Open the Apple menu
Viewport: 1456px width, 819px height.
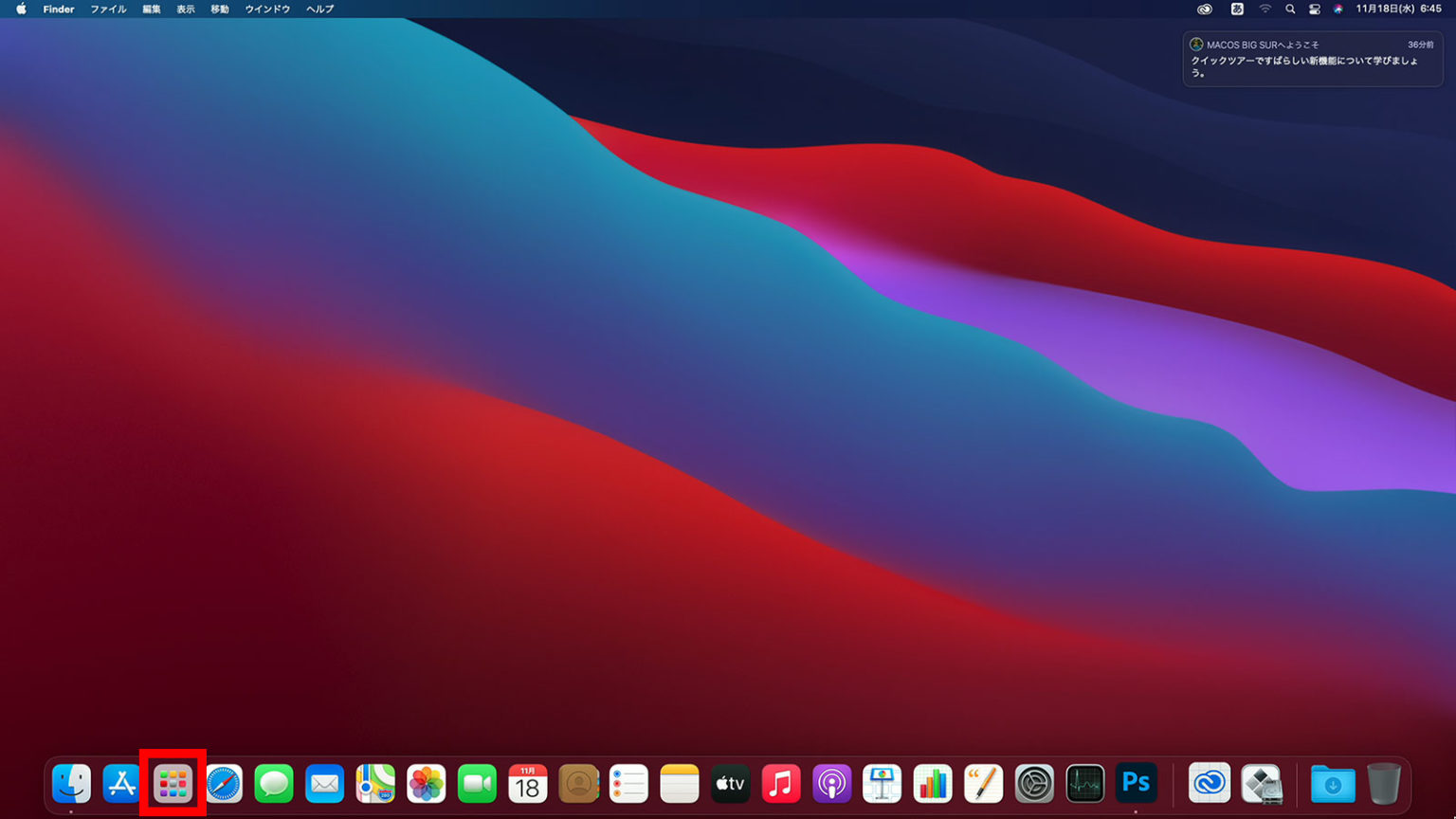pyautogui.click(x=21, y=9)
